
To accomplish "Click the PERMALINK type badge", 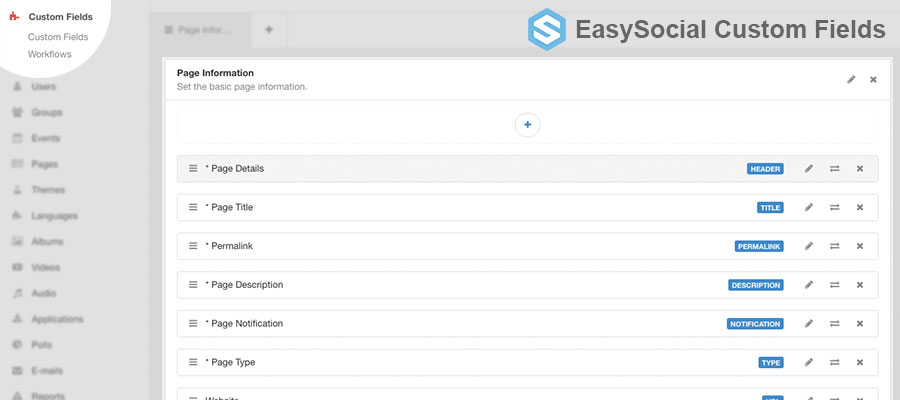I will coord(759,246).
